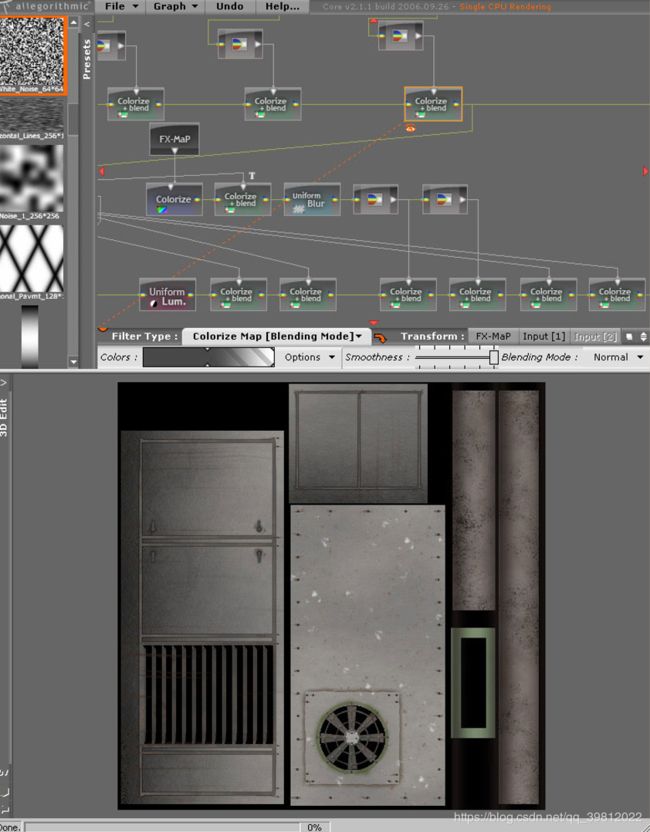Click the up-down arrows icon at filter bar end
The width and height of the screenshot is (650, 832).
coord(644,336)
